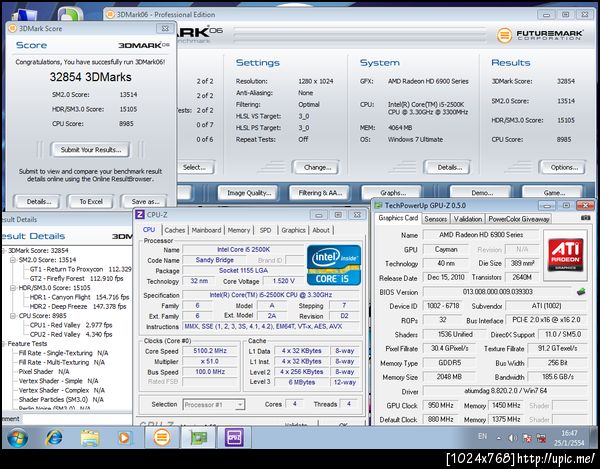Viewport: 600px width, 469px height.
Task: Click the To Excel button
Action: [91, 201]
